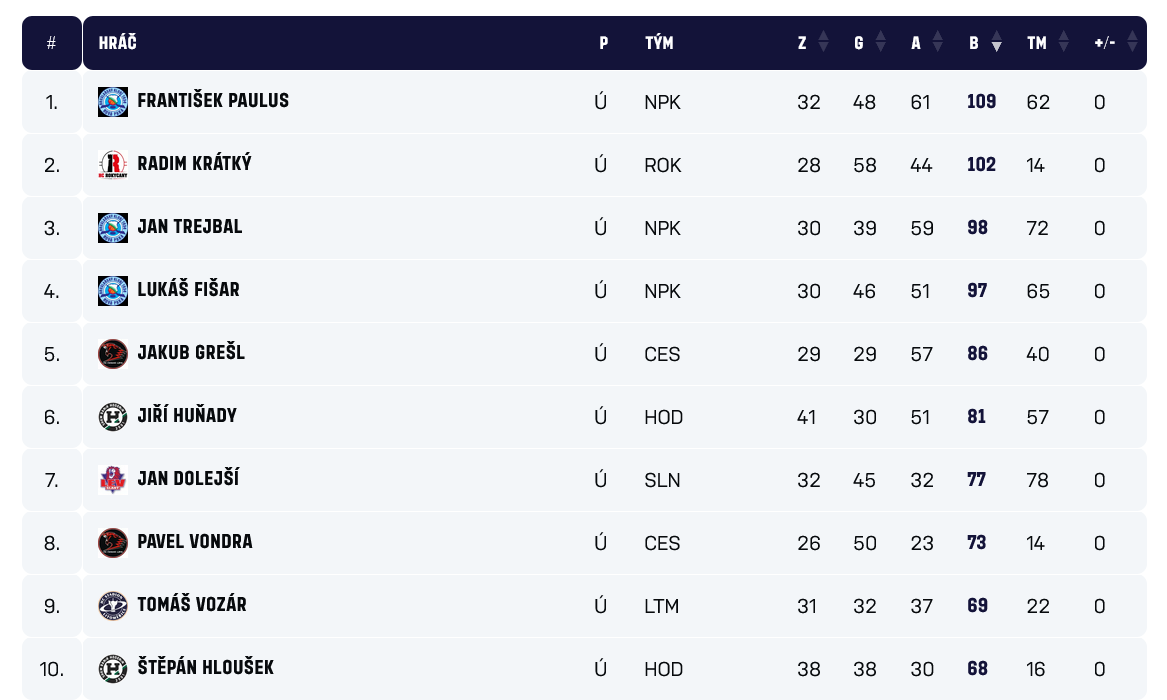Sort table by A assists column arrows

click(x=937, y=42)
